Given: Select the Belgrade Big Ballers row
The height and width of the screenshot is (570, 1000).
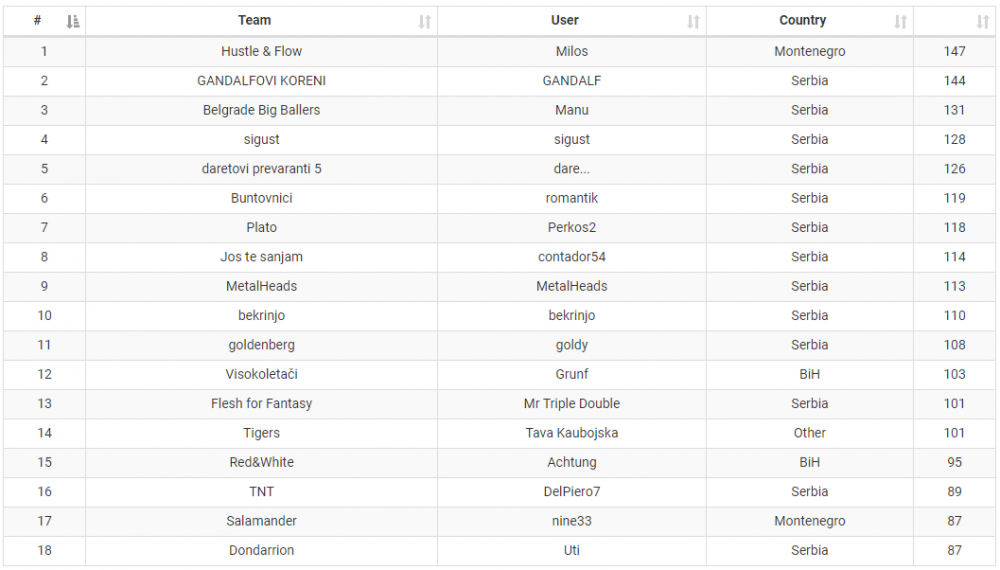Looking at the screenshot, I should [x=262, y=110].
